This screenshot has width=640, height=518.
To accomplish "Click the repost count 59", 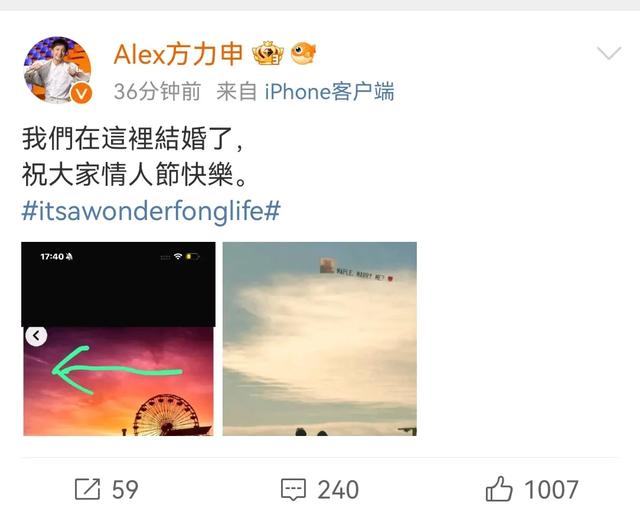I will click(x=125, y=489).
